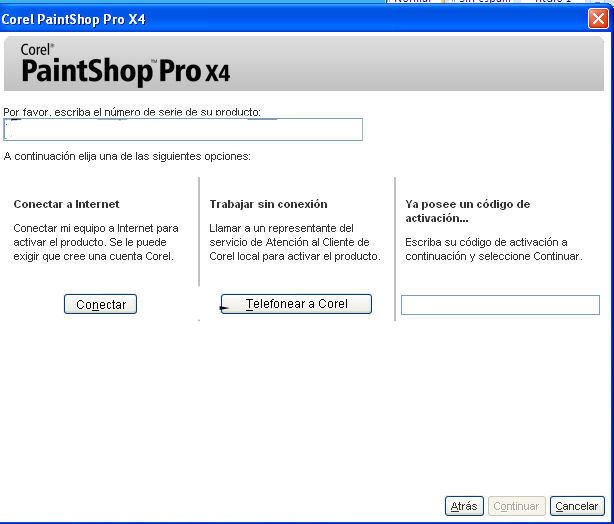Click the 'Por favor, escriba el número de serie' label

coord(132,112)
